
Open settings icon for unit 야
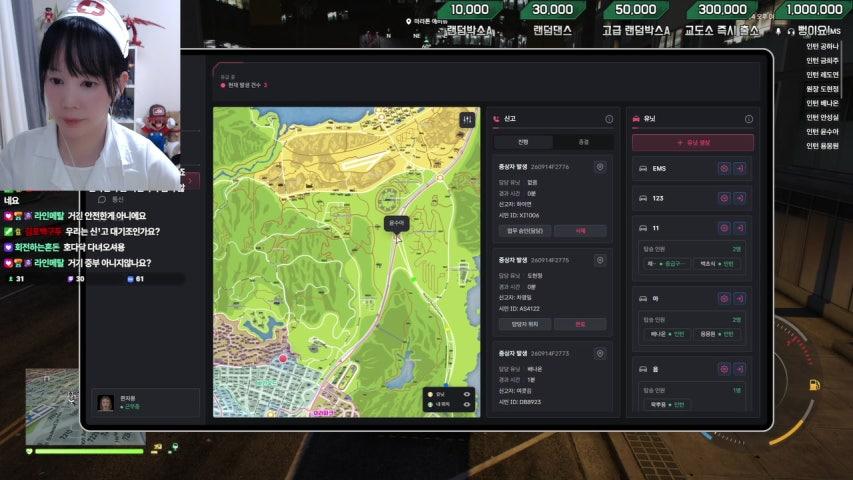pos(724,298)
